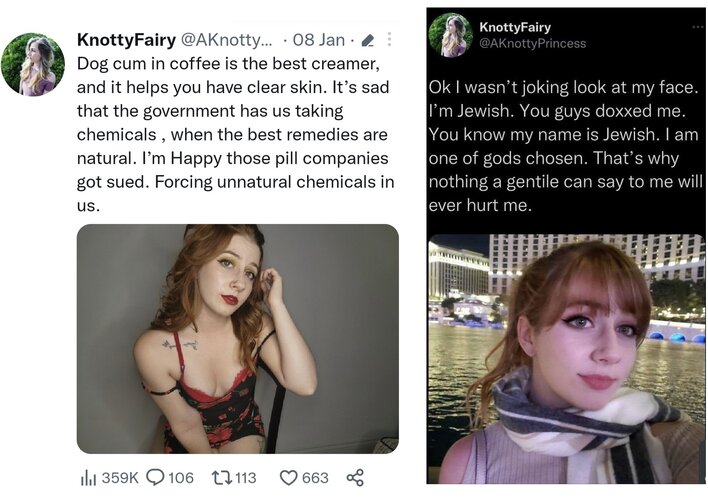
Task: Click the KnottyFairy name on the dark tweet
Action: (515, 27)
